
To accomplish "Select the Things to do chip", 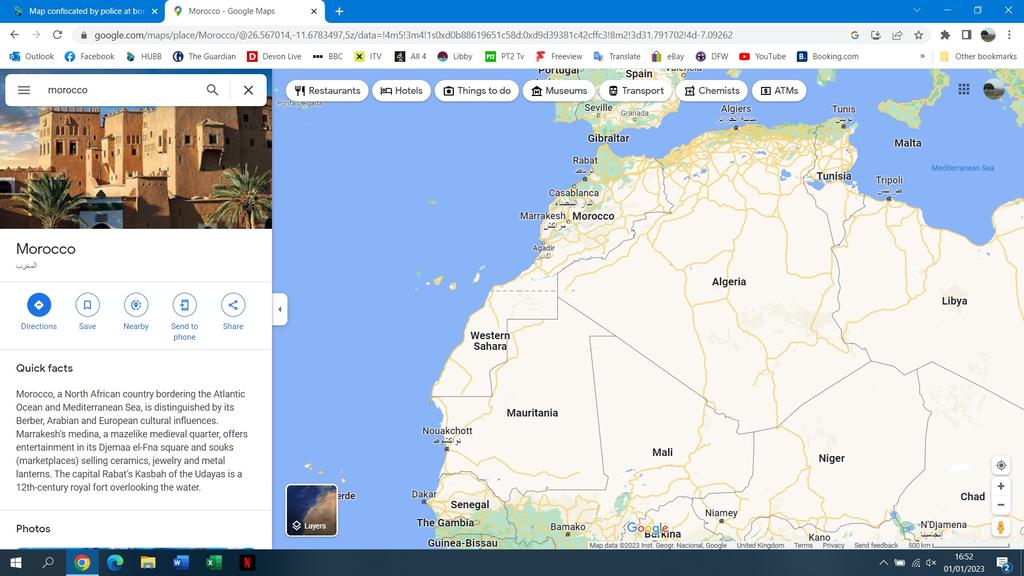I will tap(477, 91).
